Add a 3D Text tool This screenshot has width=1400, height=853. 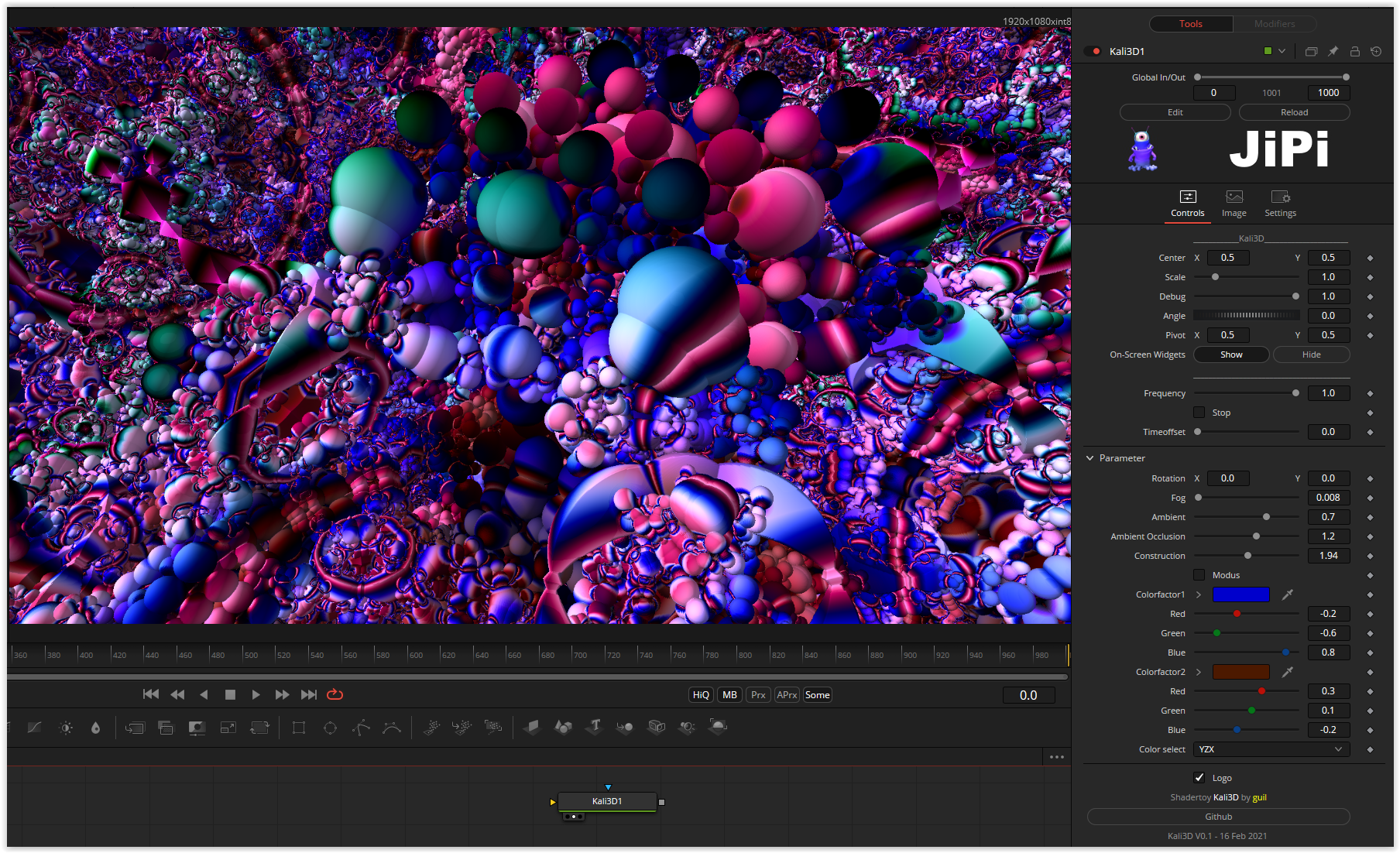595,727
